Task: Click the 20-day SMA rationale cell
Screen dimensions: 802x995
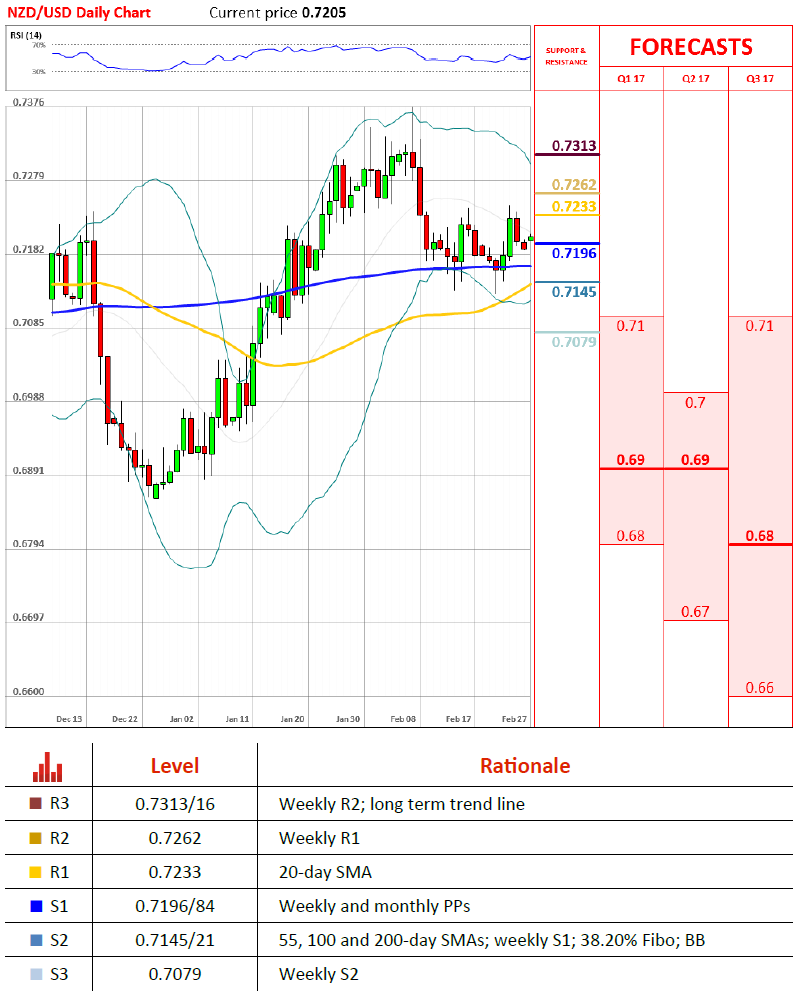Action: click(325, 872)
